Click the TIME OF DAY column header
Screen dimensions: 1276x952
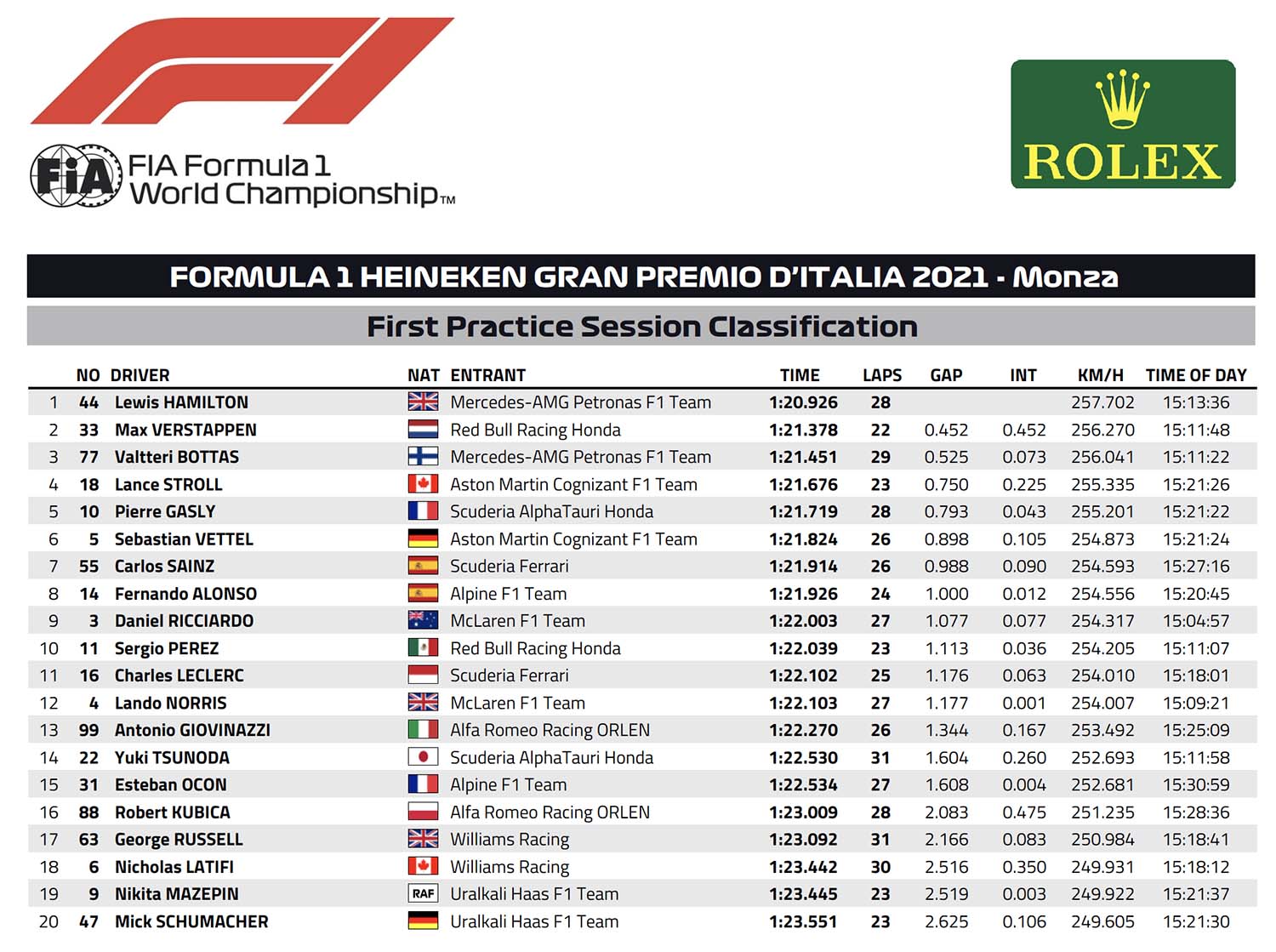pyautogui.click(x=1195, y=375)
